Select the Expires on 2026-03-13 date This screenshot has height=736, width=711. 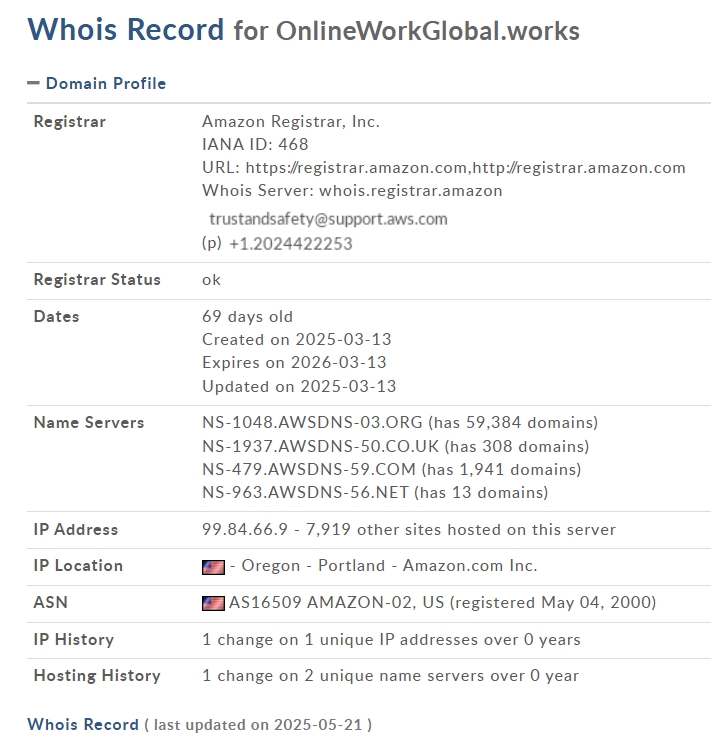pos(294,362)
